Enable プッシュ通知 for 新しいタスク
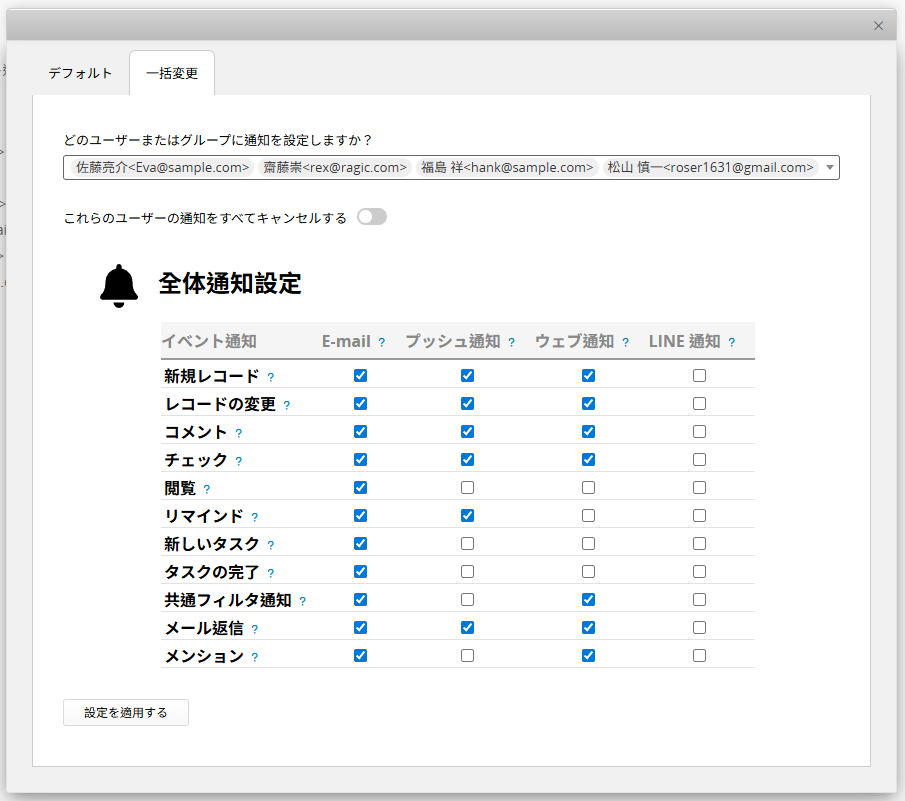Image resolution: width=905 pixels, height=801 pixels. 468,544
